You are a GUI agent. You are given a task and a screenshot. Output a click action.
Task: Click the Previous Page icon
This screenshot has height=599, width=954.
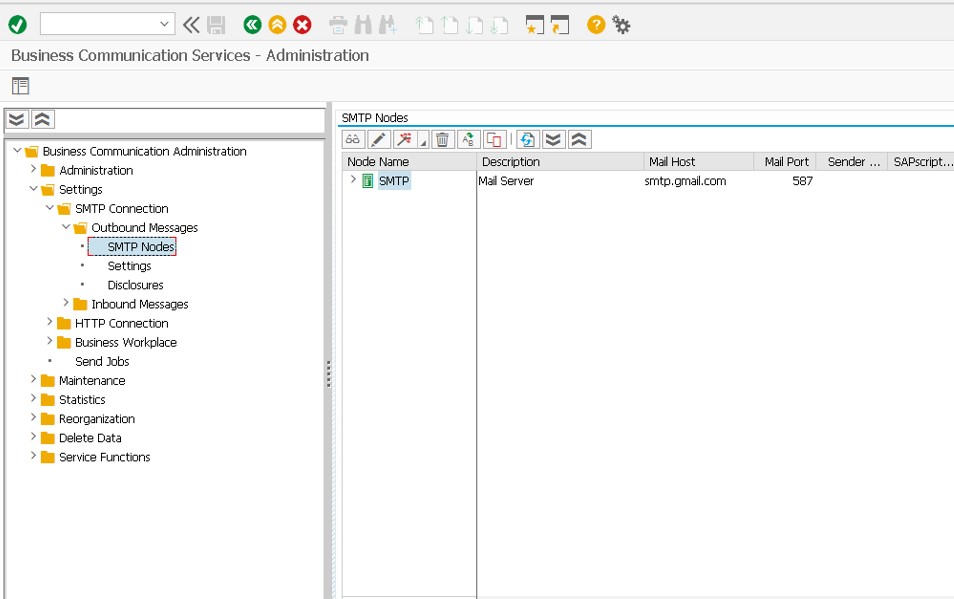coord(450,25)
